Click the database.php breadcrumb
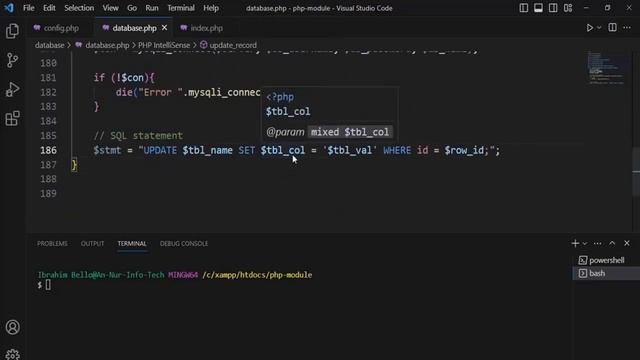The height and width of the screenshot is (360, 640). (107, 45)
